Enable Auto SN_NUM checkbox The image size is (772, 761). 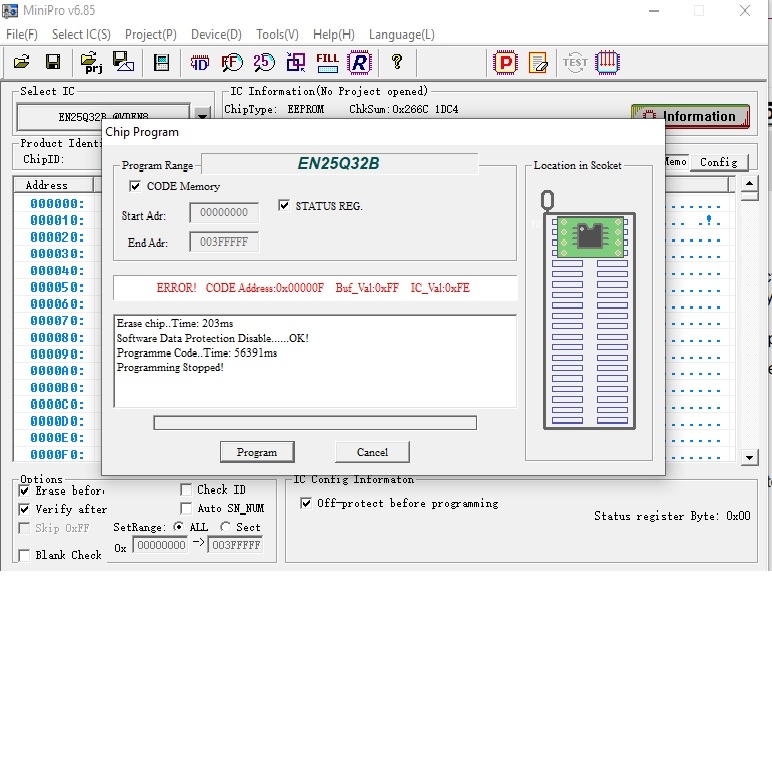tap(186, 508)
